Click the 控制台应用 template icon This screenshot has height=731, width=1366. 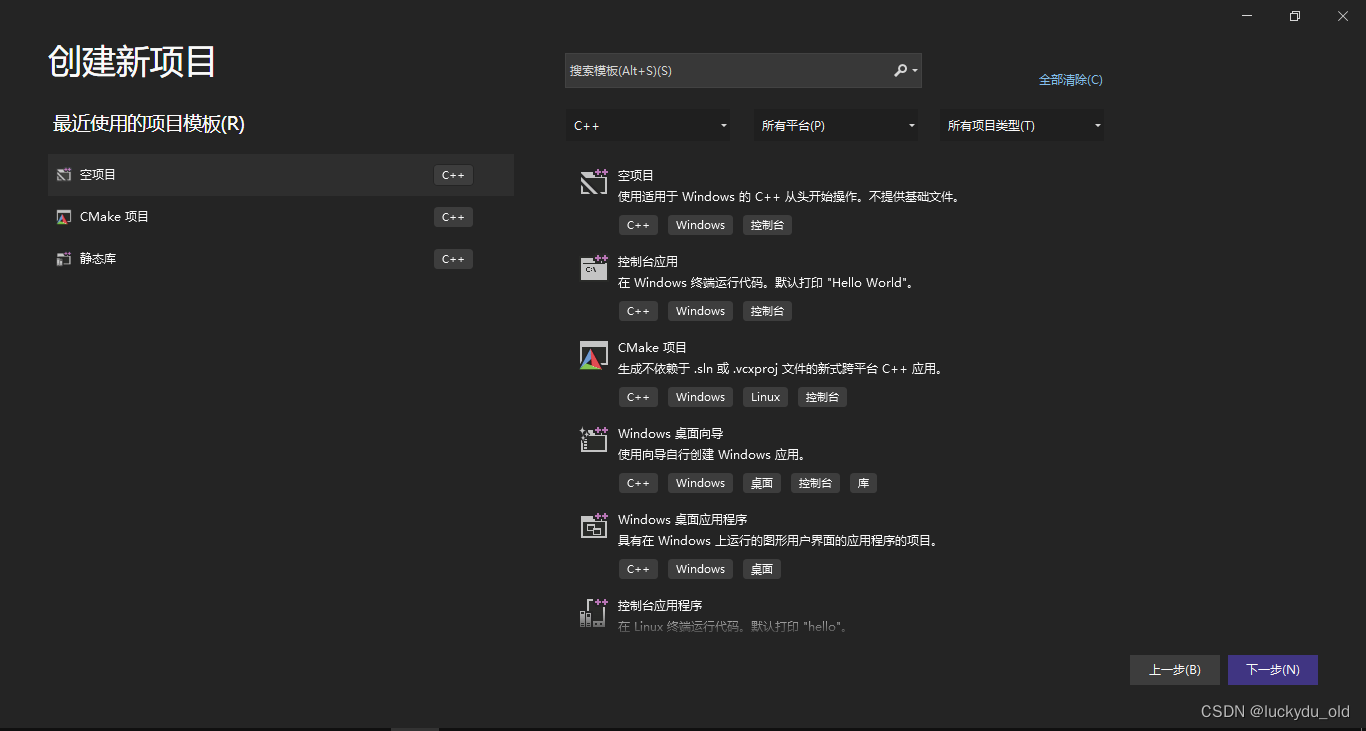tap(593, 268)
